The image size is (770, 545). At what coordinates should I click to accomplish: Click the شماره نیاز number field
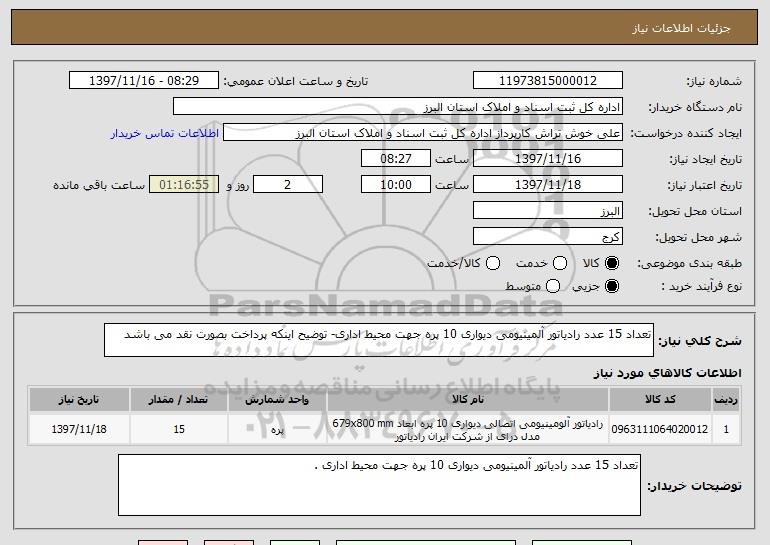pyautogui.click(x=547, y=81)
